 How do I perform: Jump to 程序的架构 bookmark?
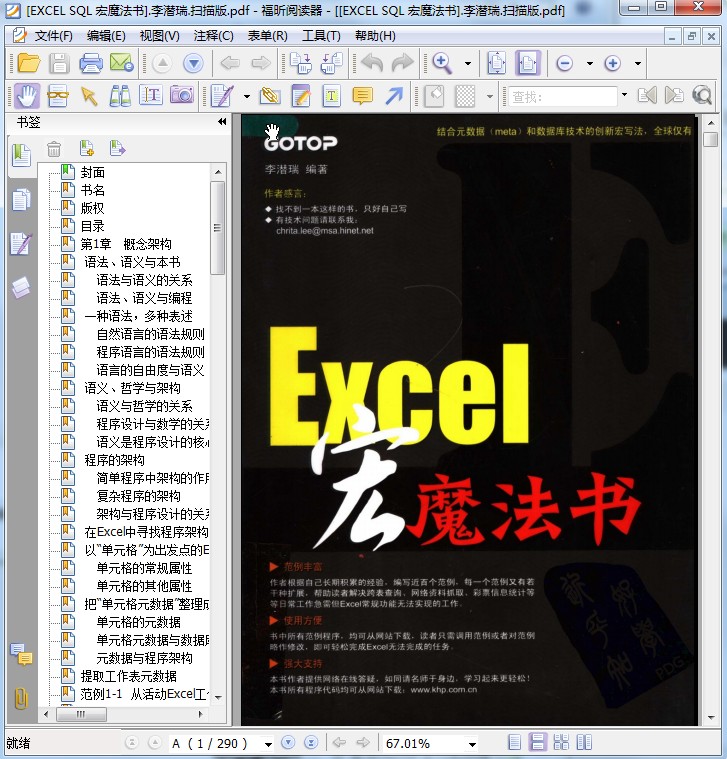click(x=114, y=460)
